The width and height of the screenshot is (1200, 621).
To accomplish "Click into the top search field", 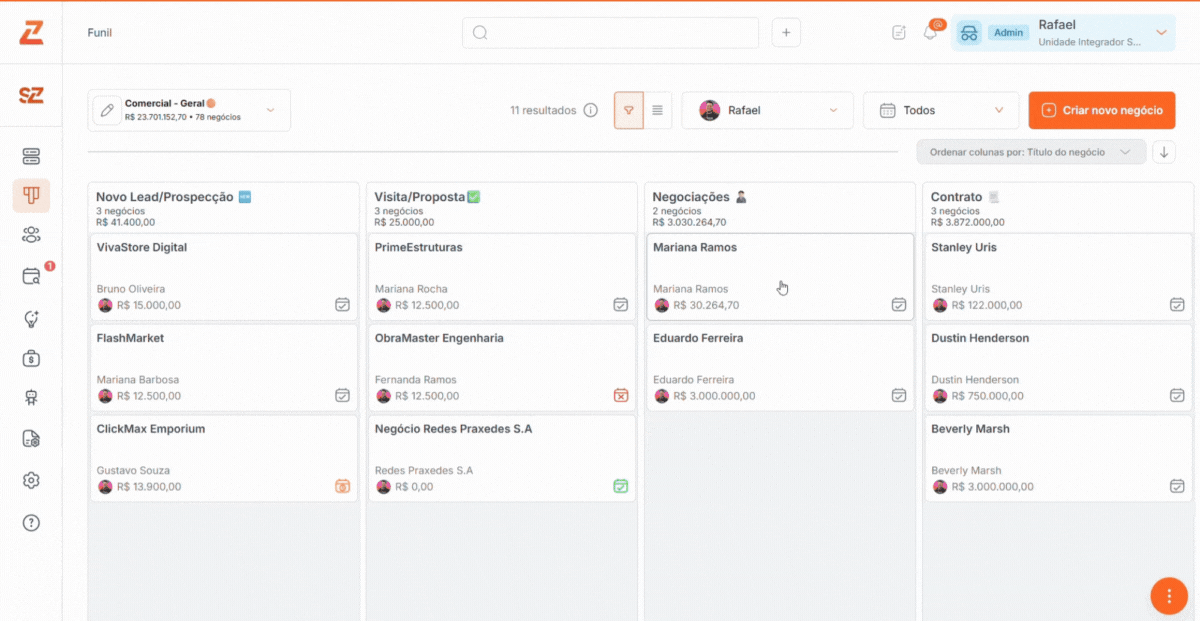I will coord(610,33).
